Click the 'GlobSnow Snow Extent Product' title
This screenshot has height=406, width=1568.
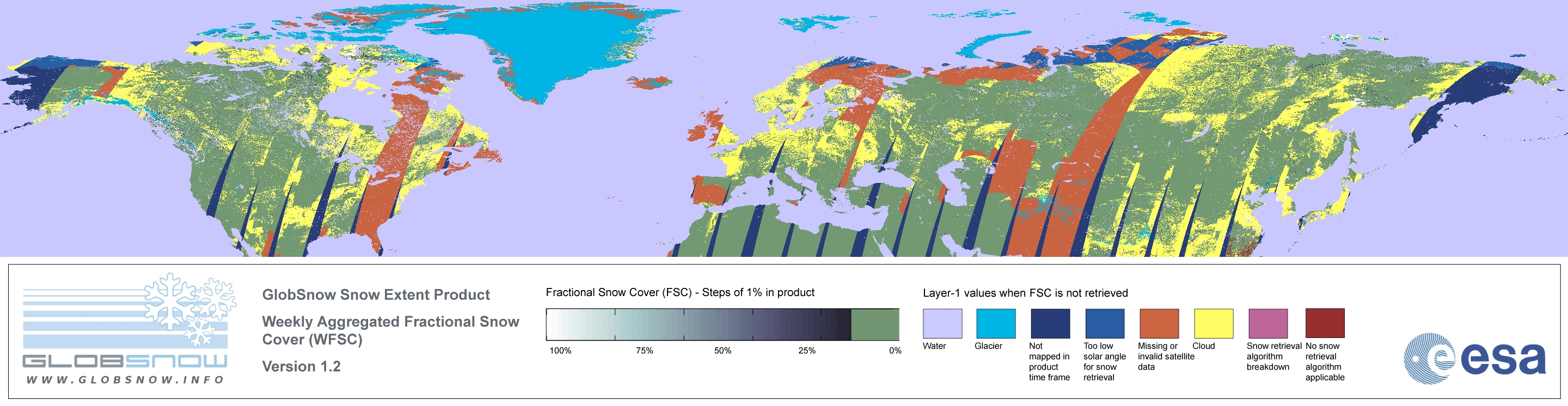(x=376, y=294)
